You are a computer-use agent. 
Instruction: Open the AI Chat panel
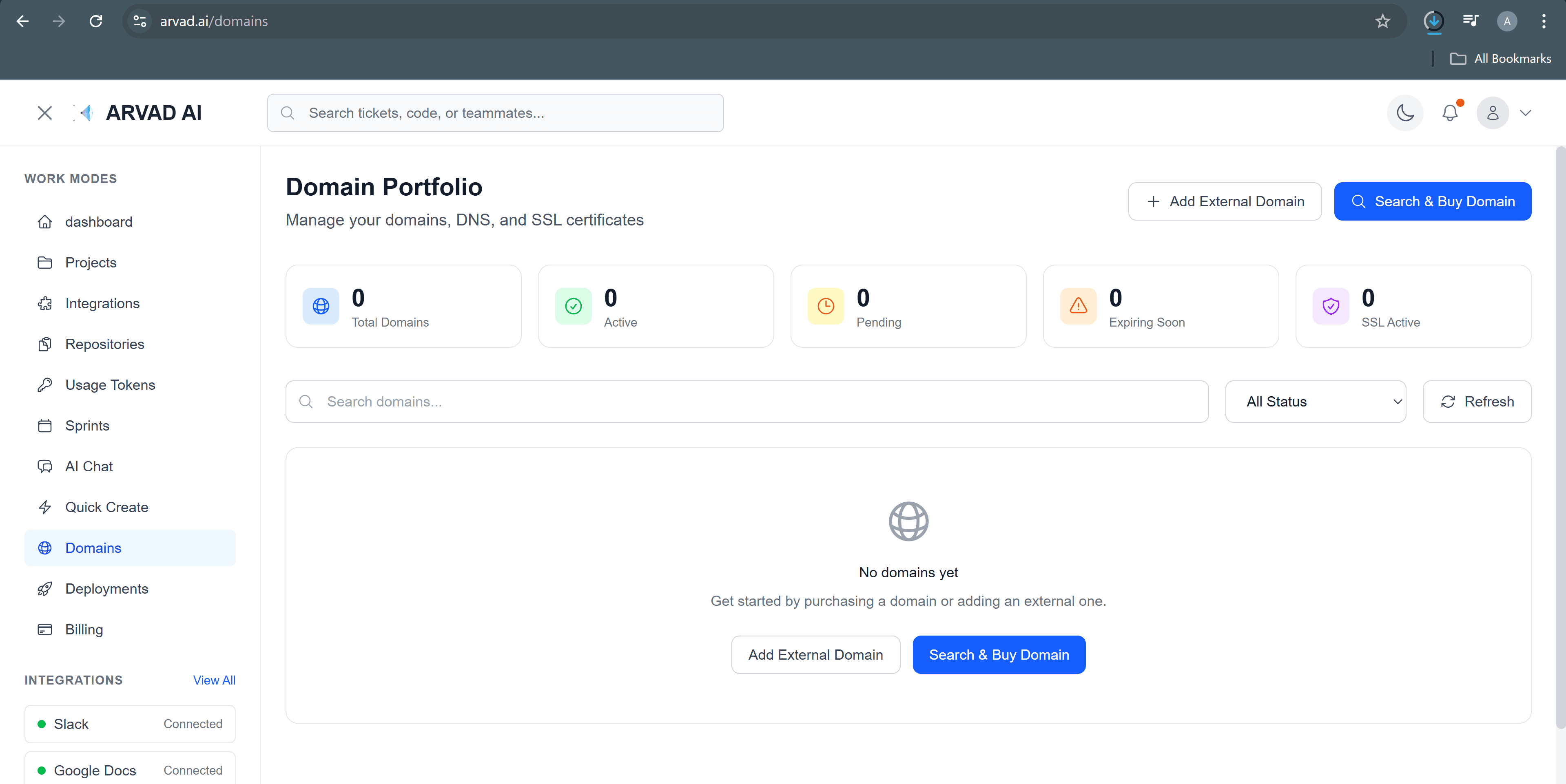(x=89, y=466)
